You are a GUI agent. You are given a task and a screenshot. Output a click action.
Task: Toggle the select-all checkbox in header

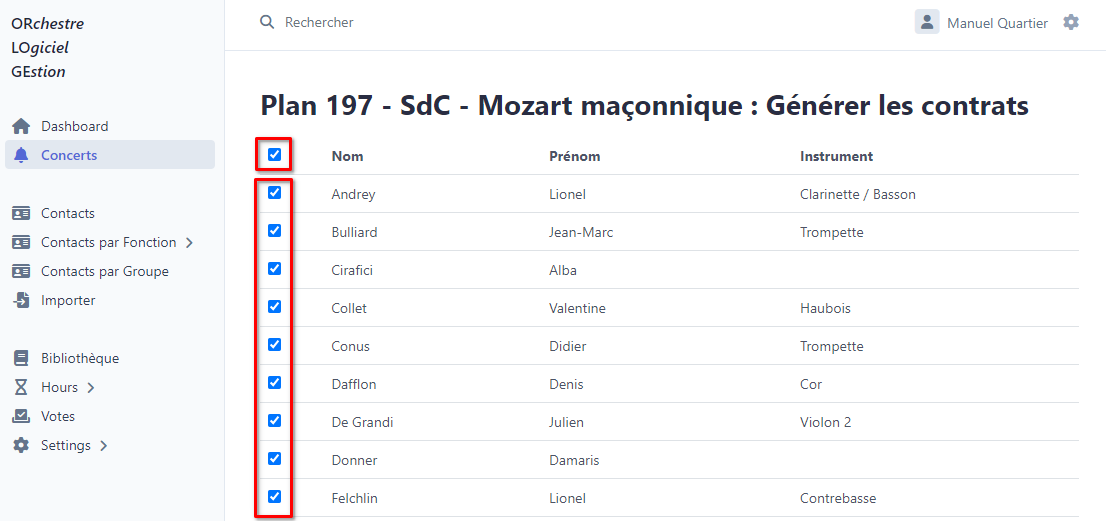click(274, 155)
